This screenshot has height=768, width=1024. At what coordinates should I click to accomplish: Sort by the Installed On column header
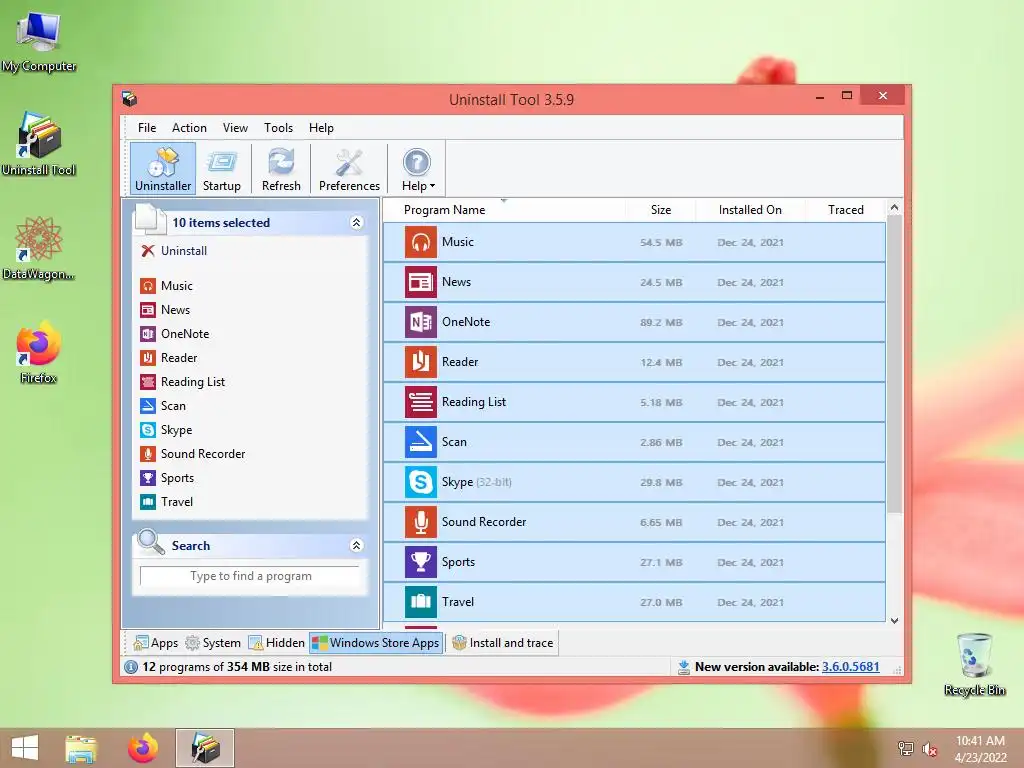coord(750,210)
